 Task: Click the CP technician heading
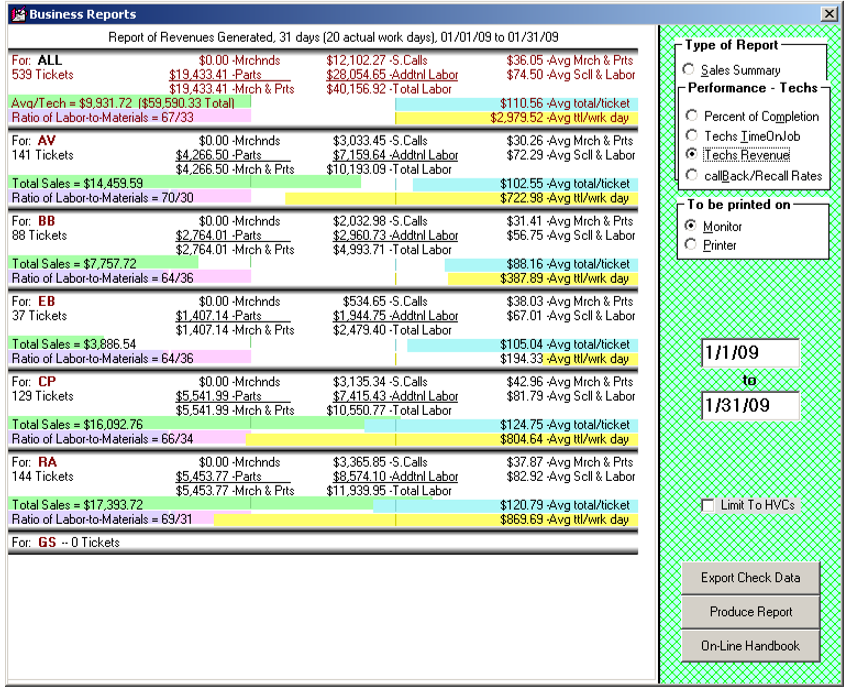47,381
